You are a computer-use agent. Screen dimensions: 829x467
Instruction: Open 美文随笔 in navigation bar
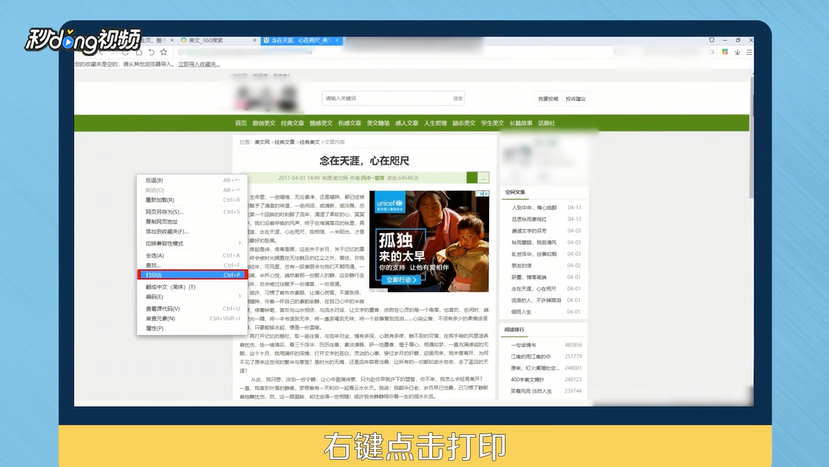(378, 123)
